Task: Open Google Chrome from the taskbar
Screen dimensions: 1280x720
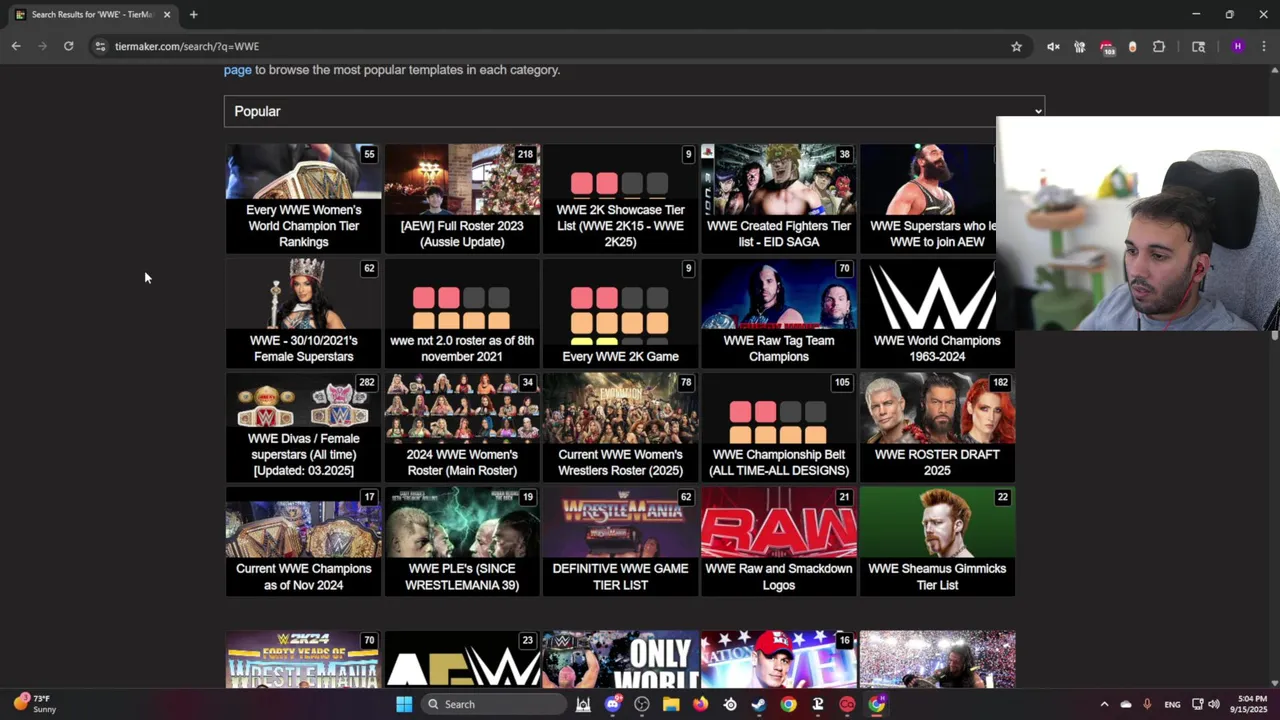Action: tap(788, 704)
